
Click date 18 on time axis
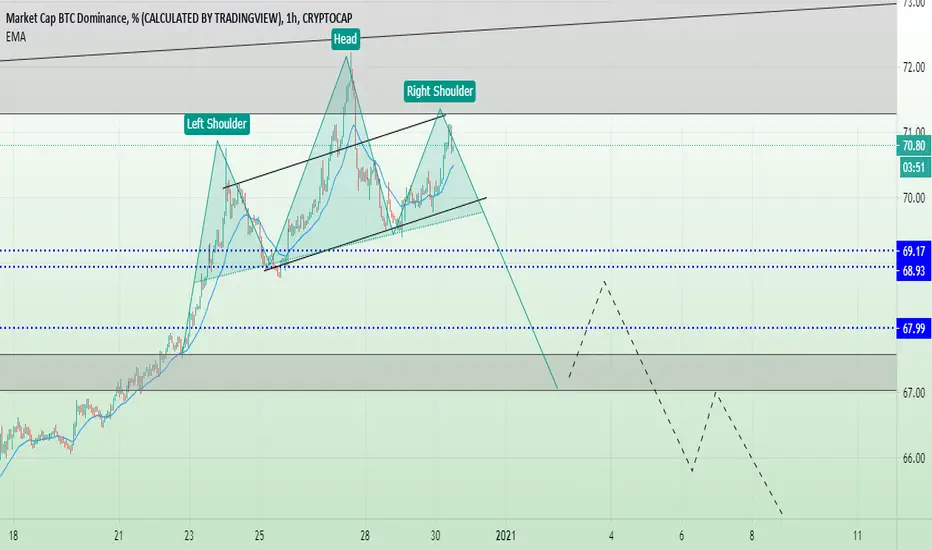pos(13,536)
